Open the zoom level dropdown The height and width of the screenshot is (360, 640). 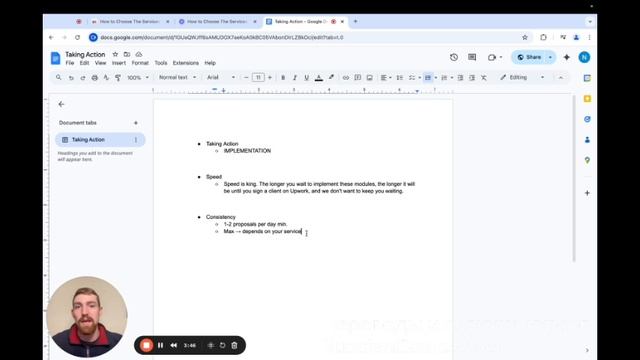(x=138, y=78)
